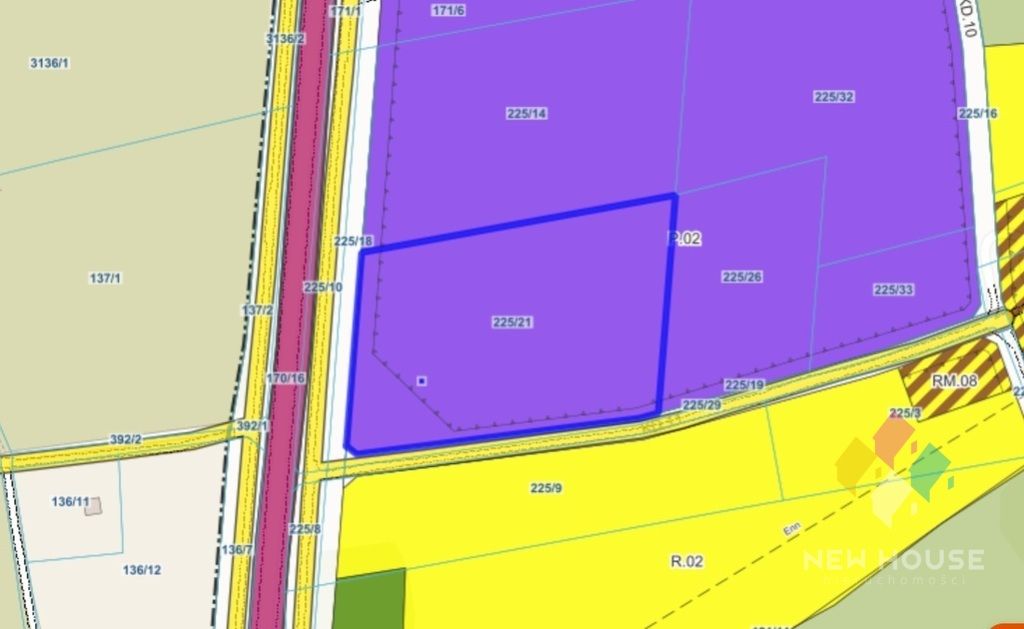Image resolution: width=1024 pixels, height=629 pixels.
Task: Click parcel label 137/2
Action: pyautogui.click(x=257, y=310)
